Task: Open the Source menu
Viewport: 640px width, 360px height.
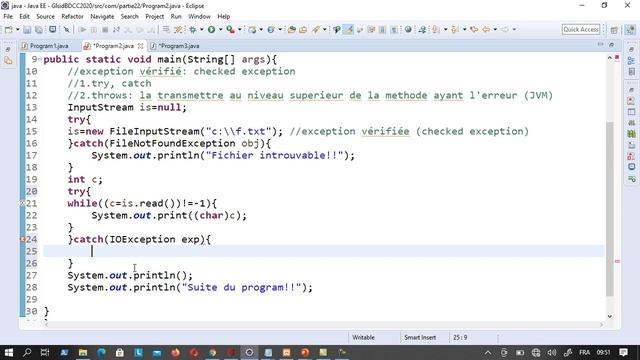Action: coord(45,16)
